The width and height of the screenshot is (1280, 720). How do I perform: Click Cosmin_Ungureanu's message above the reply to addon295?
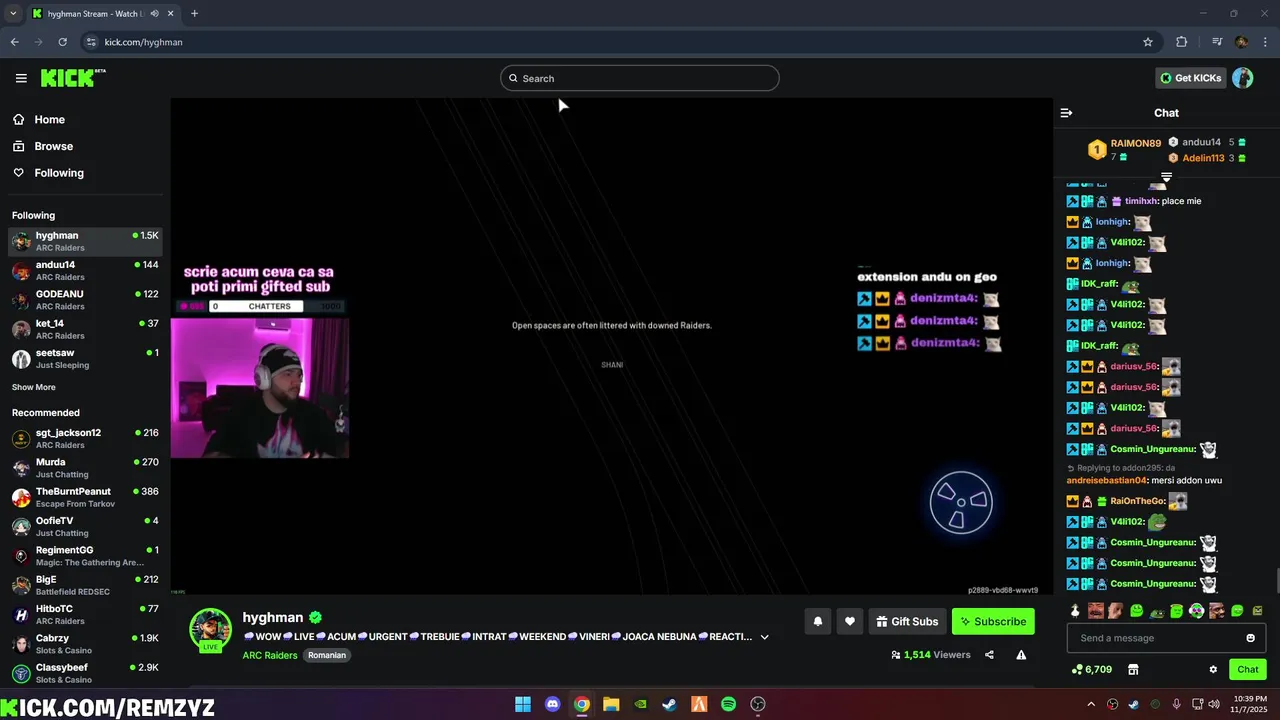[x=1143, y=449]
